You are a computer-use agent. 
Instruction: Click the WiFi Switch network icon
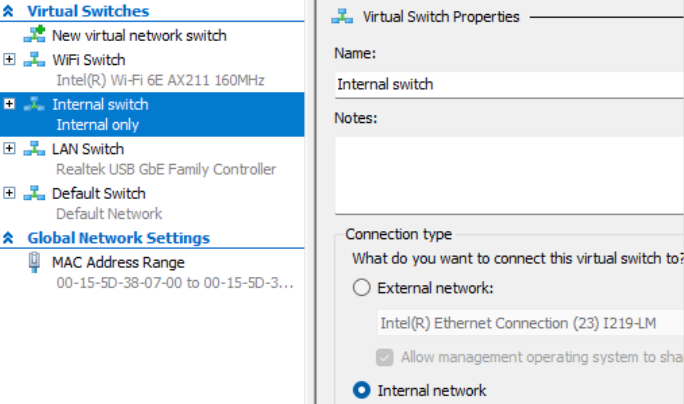click(x=34, y=60)
